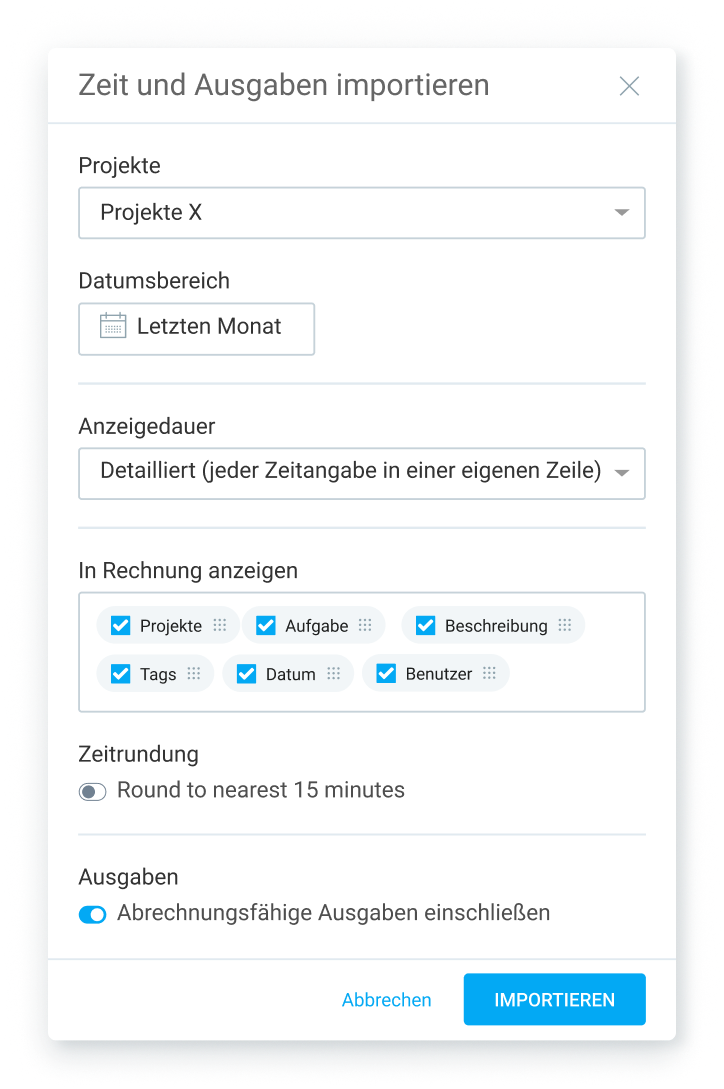Uncheck the Projekte checkbox
This screenshot has width=724, height=1089.
[120, 626]
